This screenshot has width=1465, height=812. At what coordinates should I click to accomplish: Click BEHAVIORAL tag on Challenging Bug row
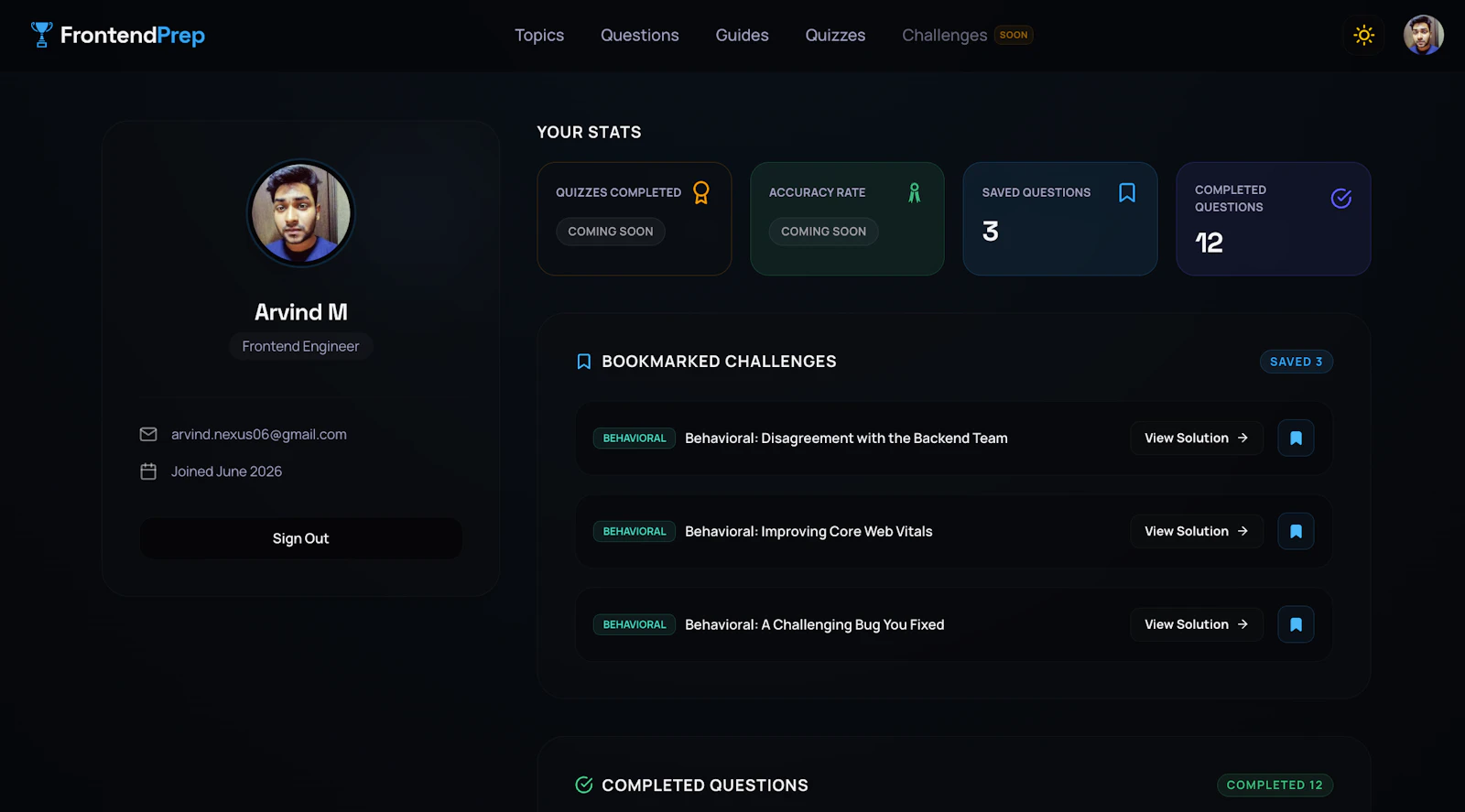[635, 624]
